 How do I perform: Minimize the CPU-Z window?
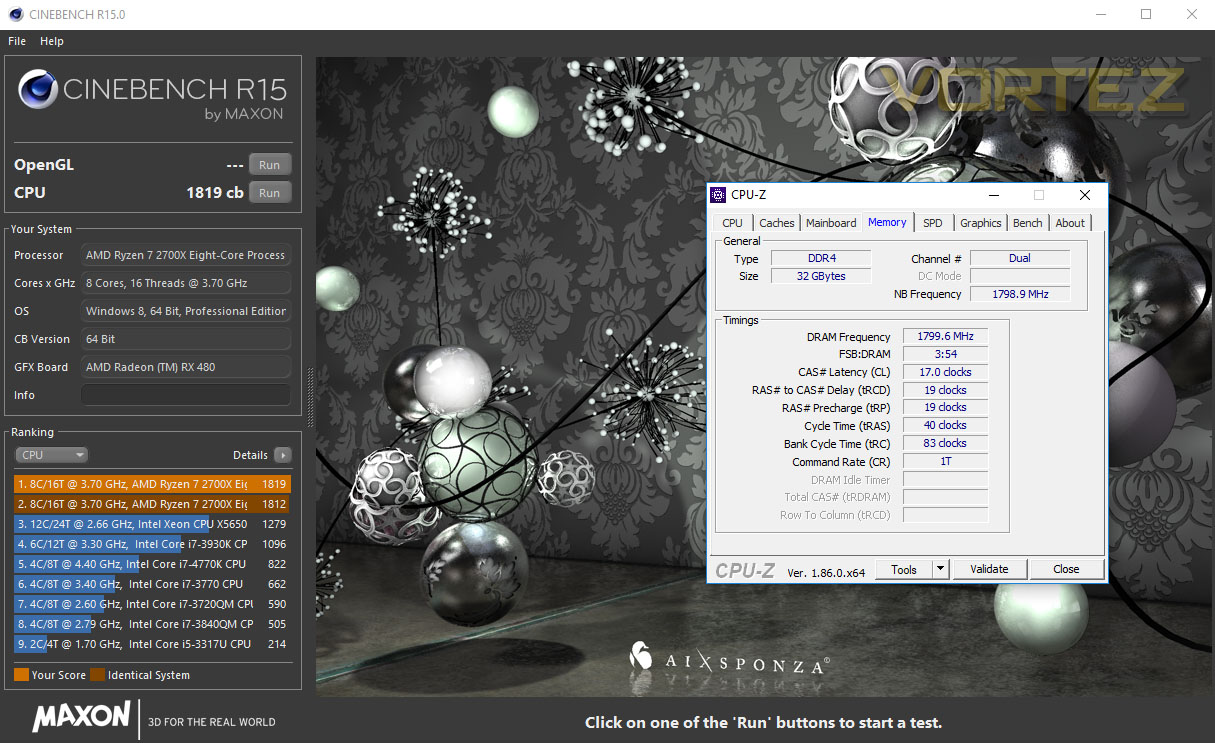click(993, 195)
